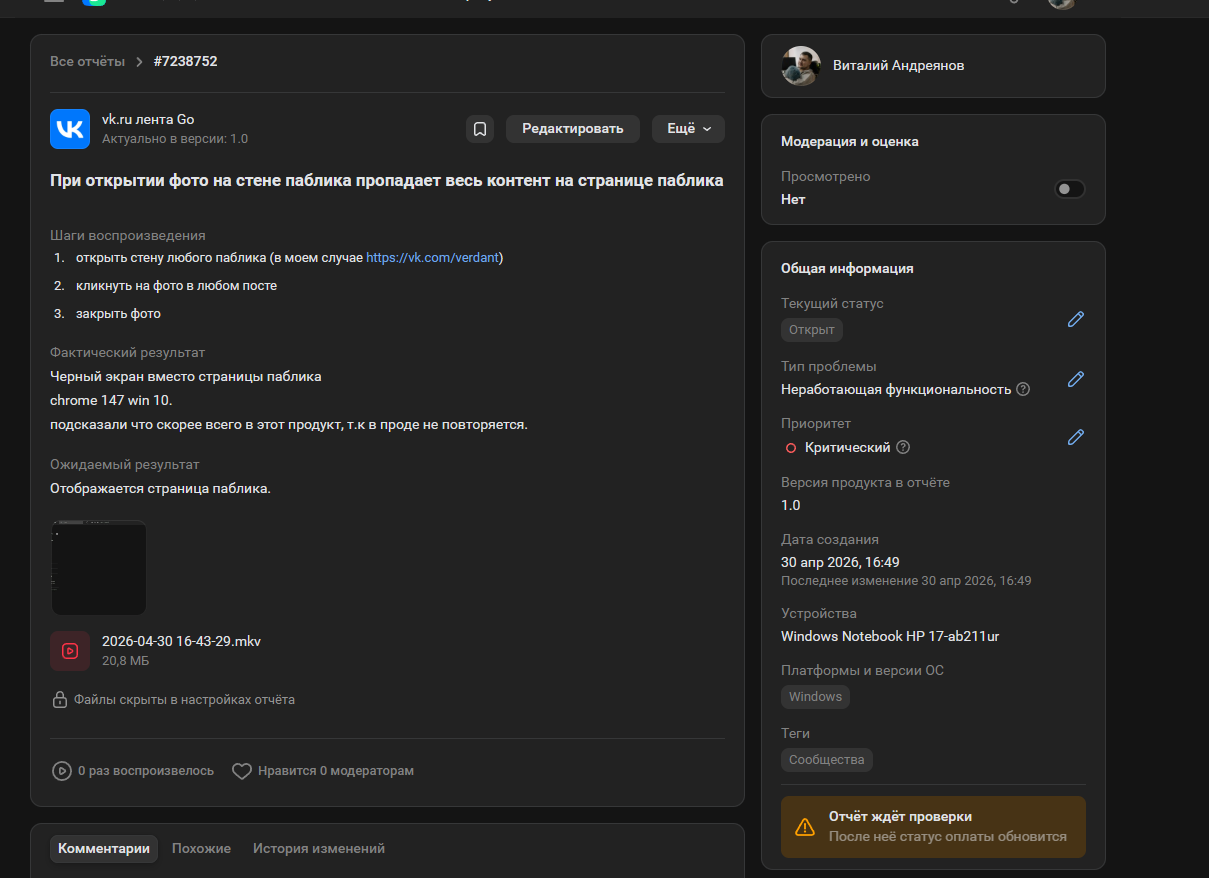Click the Общая информация heading
This screenshot has width=1209, height=878.
pos(847,268)
